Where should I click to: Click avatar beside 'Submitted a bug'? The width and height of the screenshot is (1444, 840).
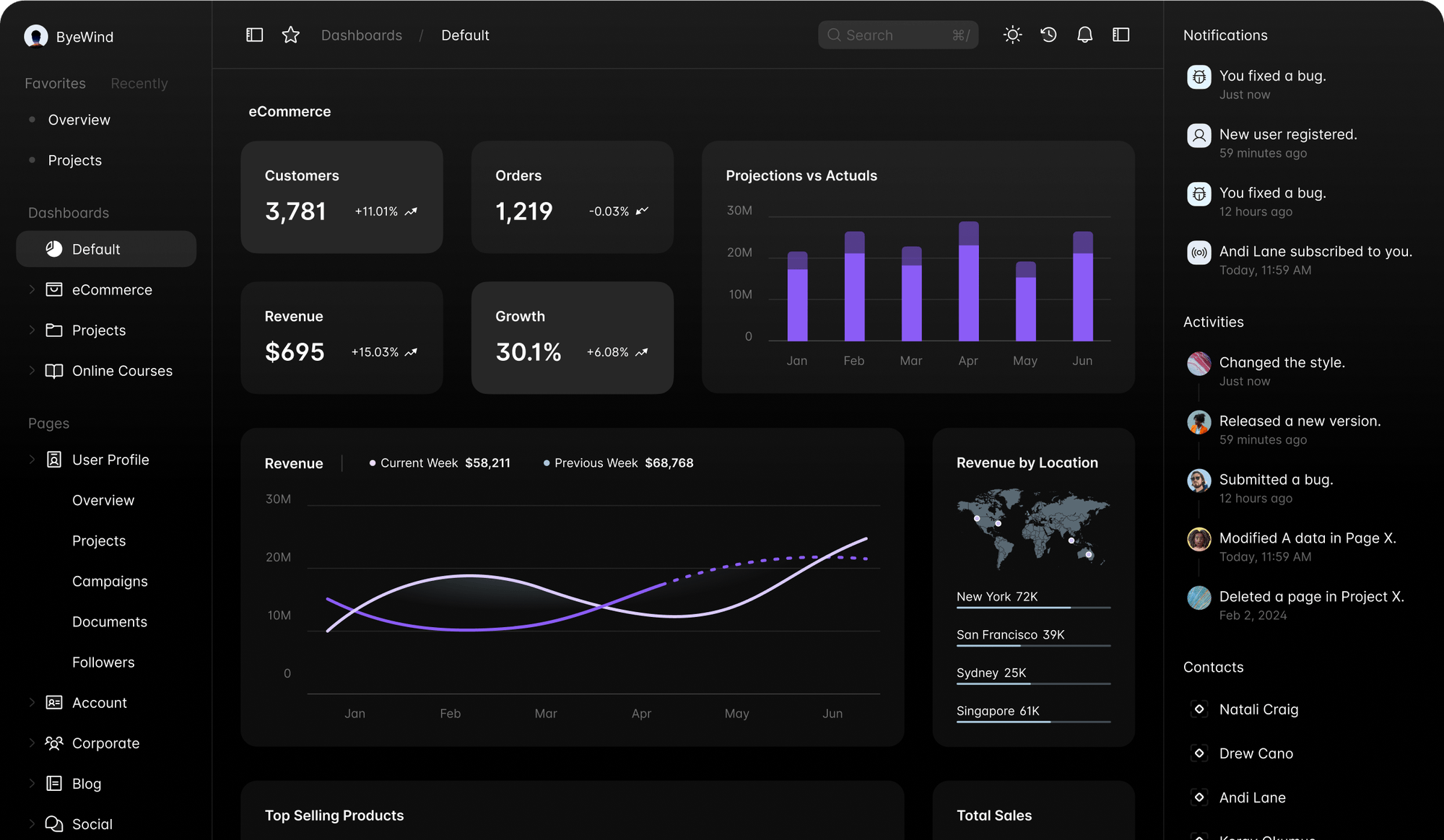point(1199,480)
